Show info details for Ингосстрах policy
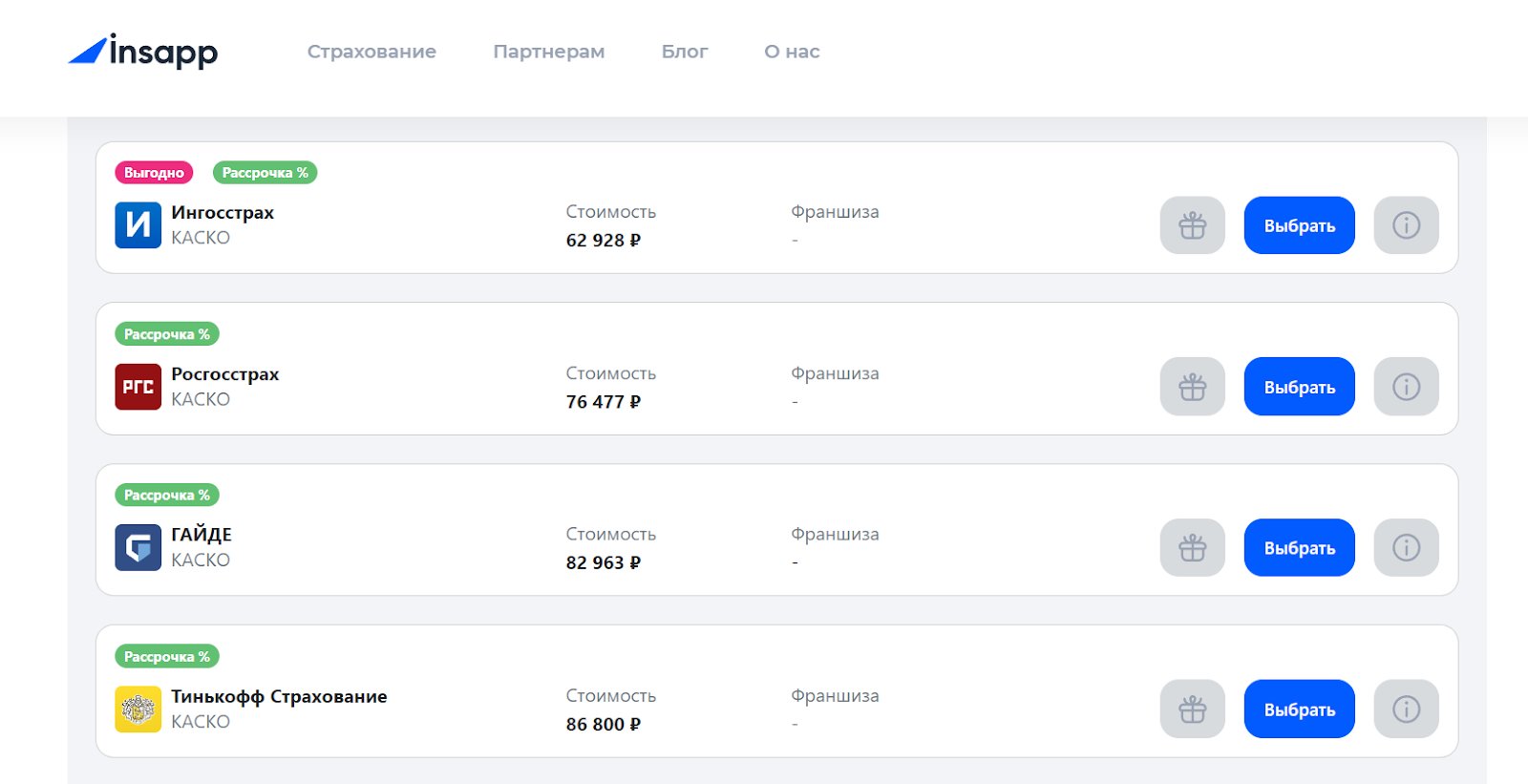Viewport: 1528px width, 784px height. (1406, 225)
